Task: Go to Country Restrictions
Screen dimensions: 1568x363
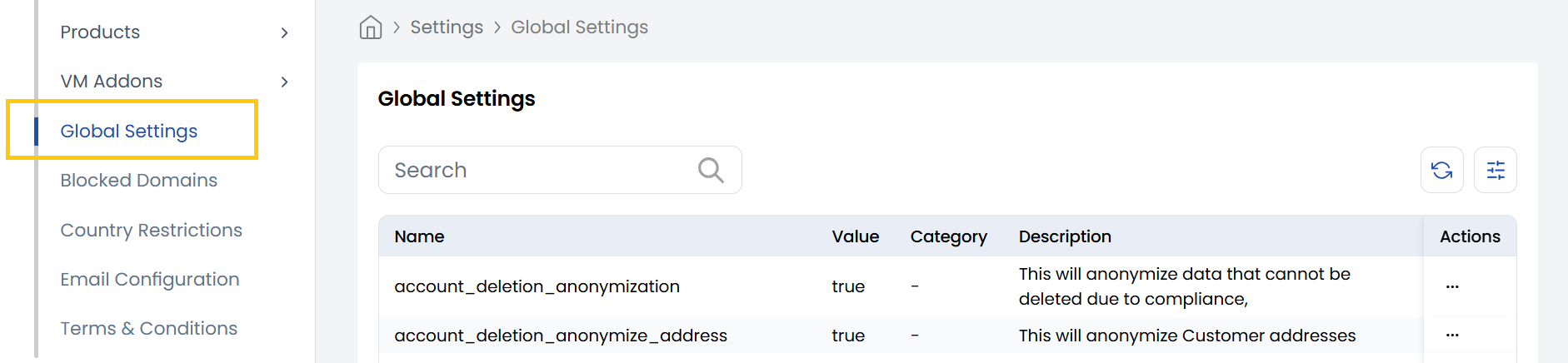Action: click(151, 230)
